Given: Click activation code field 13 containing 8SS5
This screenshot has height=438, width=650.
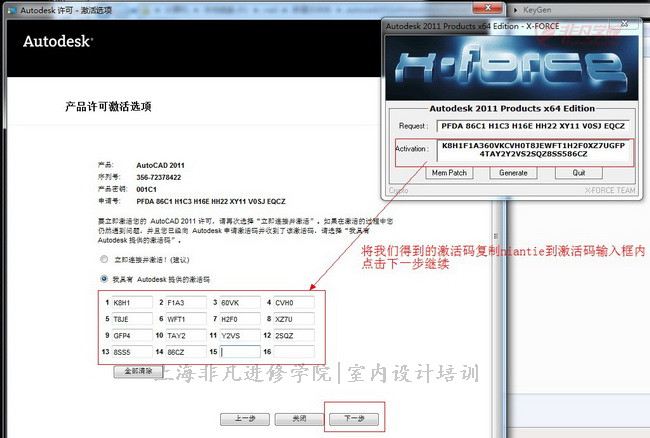Looking at the screenshot, I should point(132,352).
